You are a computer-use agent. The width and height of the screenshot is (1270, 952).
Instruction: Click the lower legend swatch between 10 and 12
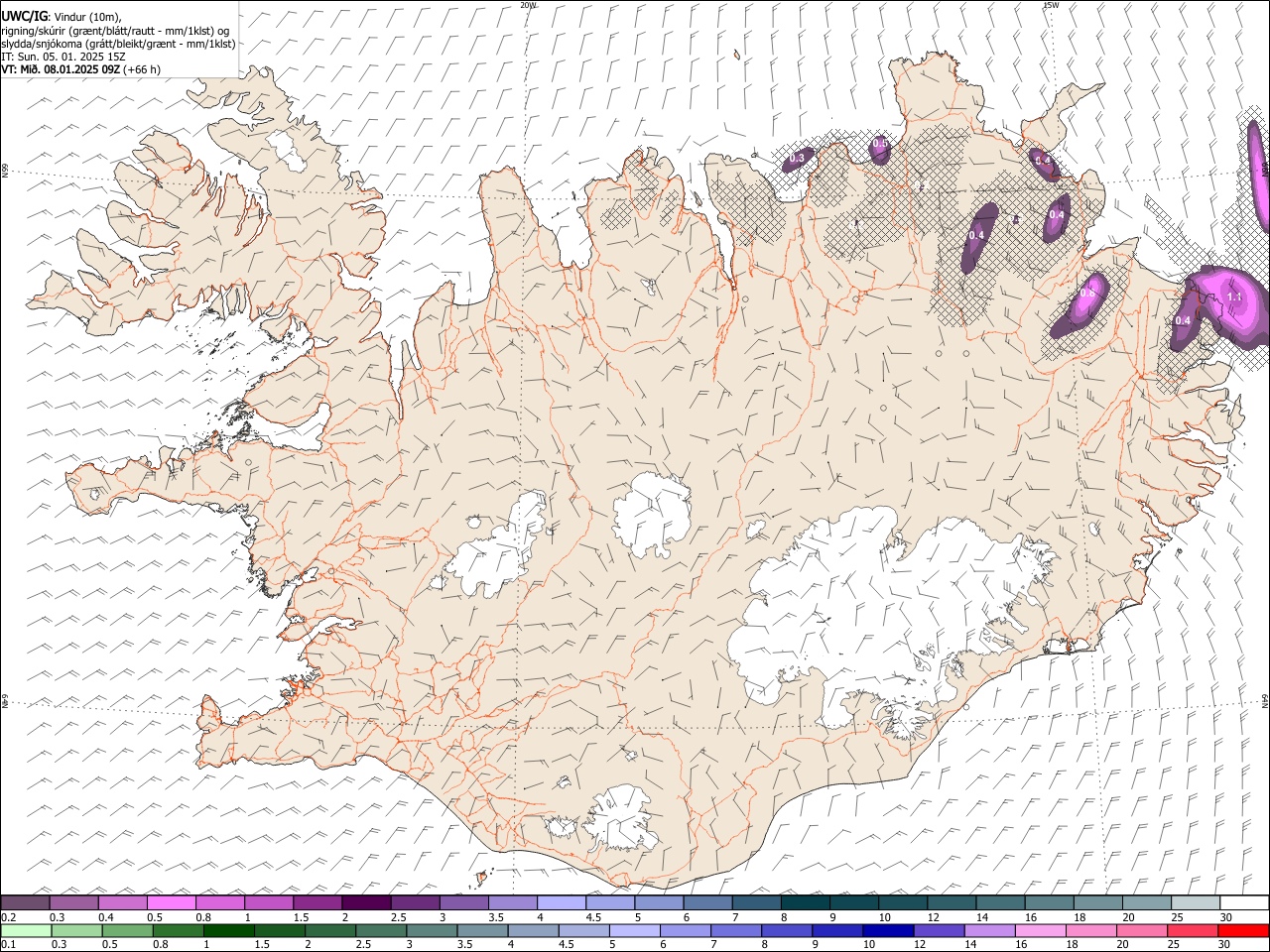(x=888, y=930)
